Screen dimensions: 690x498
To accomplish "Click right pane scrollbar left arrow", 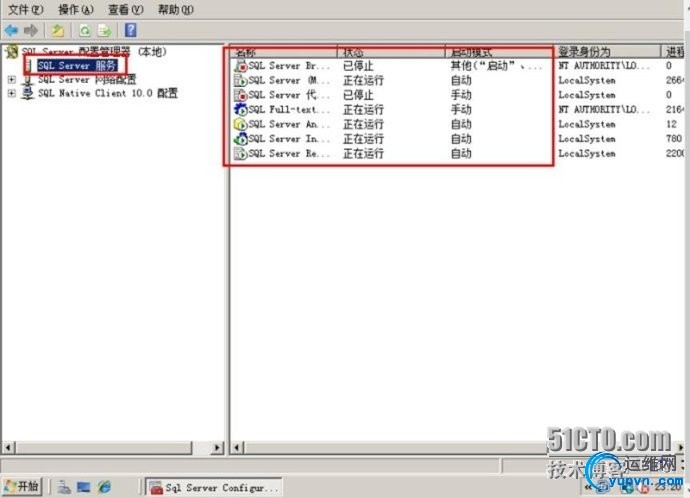I will [237, 448].
